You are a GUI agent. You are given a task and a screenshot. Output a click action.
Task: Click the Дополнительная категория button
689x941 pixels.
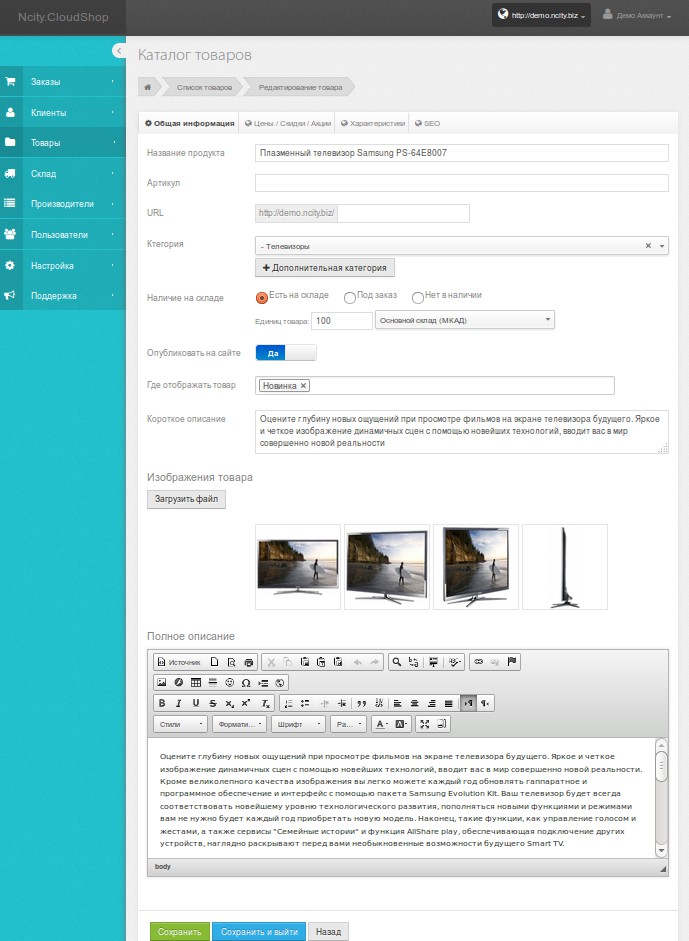(x=325, y=268)
